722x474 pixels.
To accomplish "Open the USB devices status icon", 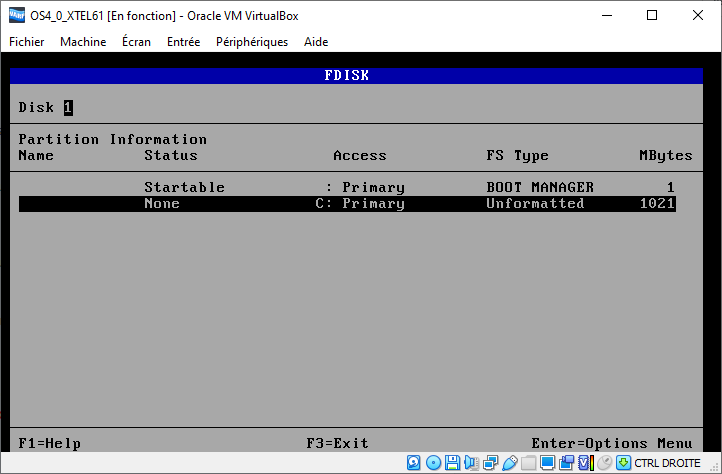I will point(510,463).
